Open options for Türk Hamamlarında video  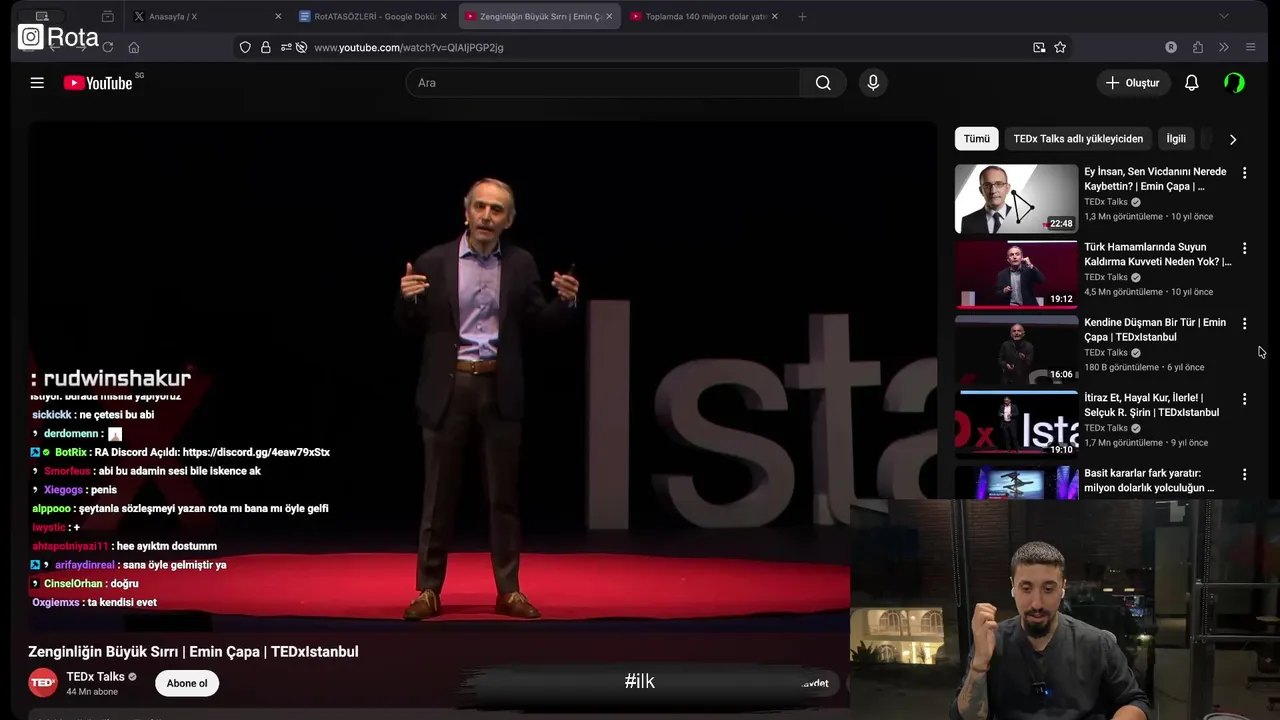[1244, 248]
